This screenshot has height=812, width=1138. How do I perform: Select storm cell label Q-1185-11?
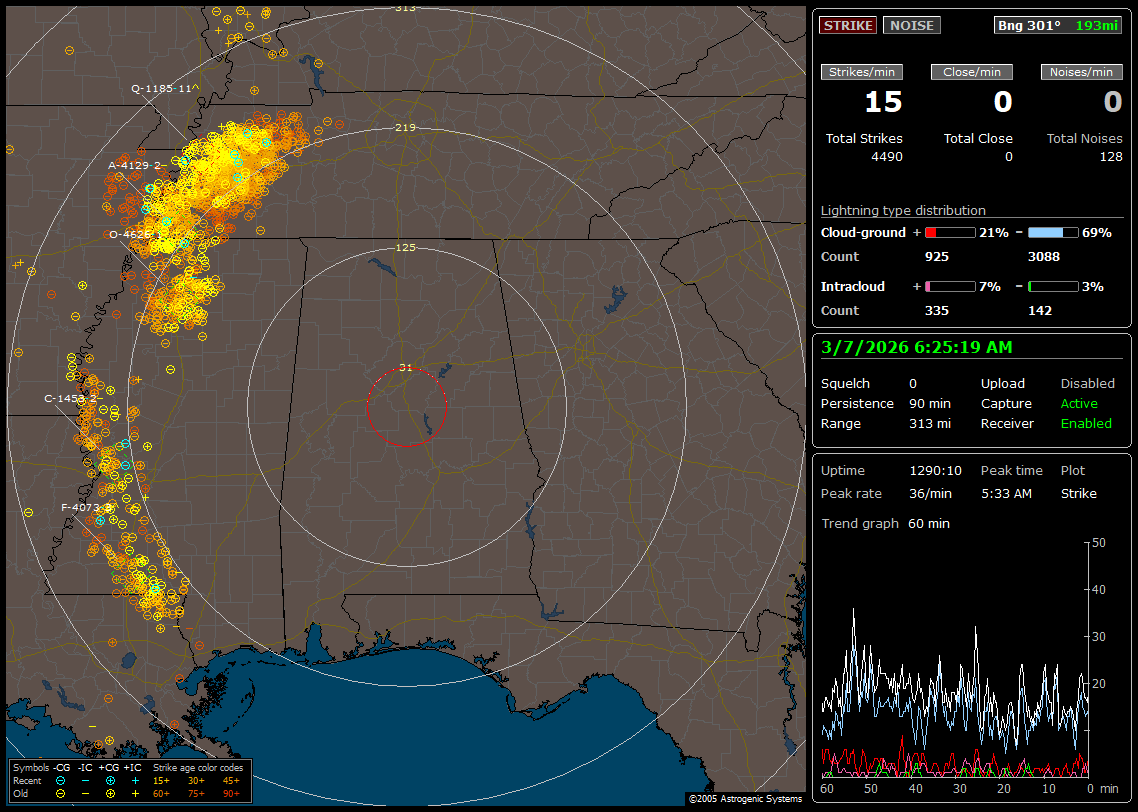[161, 88]
